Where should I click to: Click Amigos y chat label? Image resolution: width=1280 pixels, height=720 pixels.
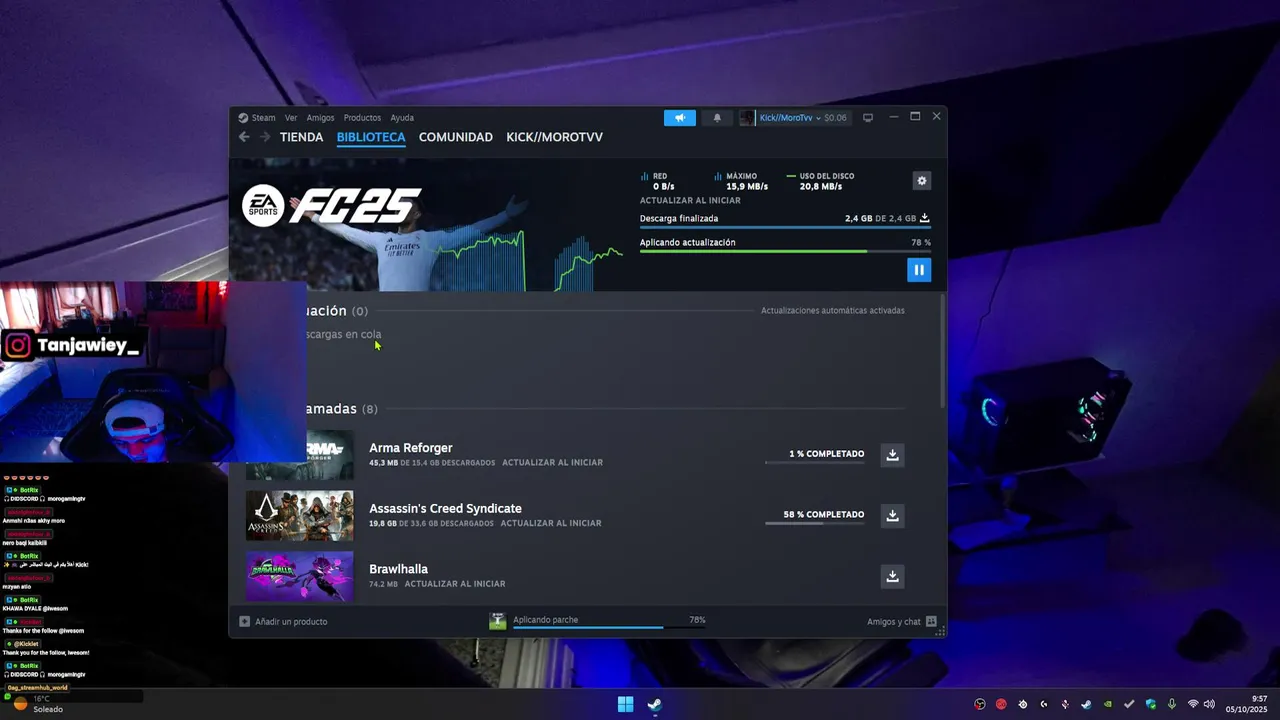coord(894,621)
